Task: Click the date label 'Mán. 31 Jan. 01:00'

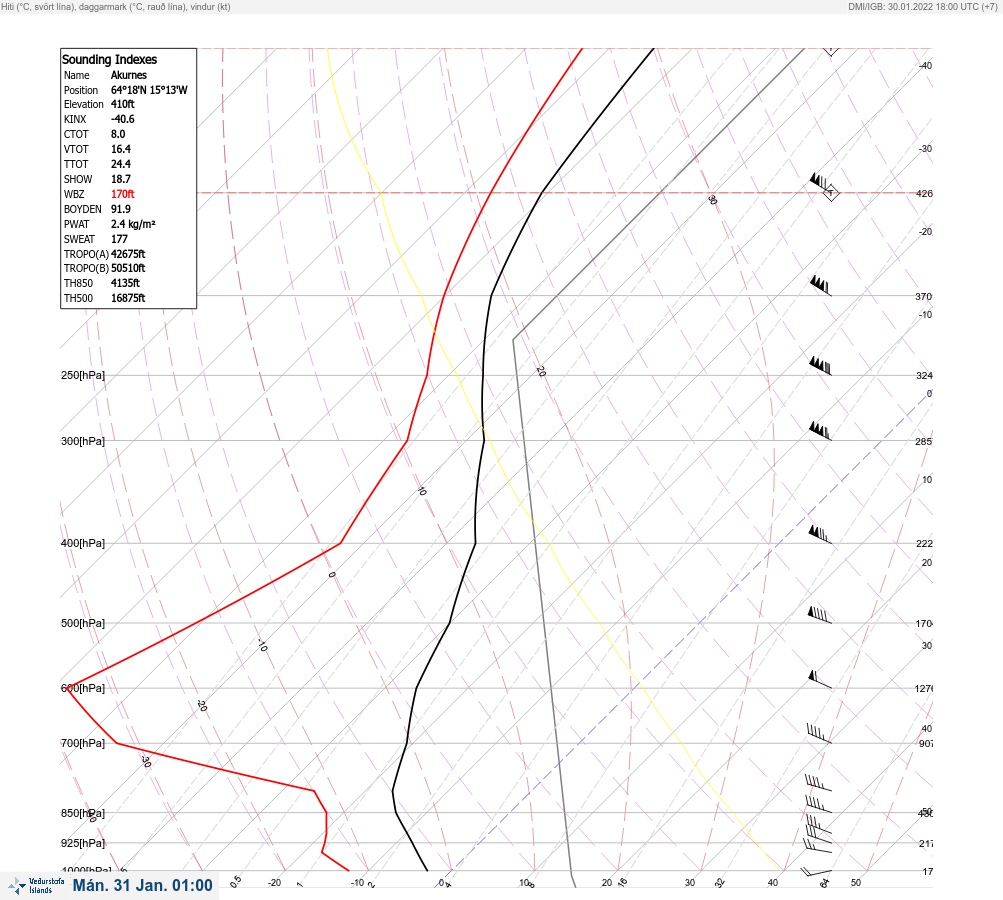Action: [x=142, y=885]
